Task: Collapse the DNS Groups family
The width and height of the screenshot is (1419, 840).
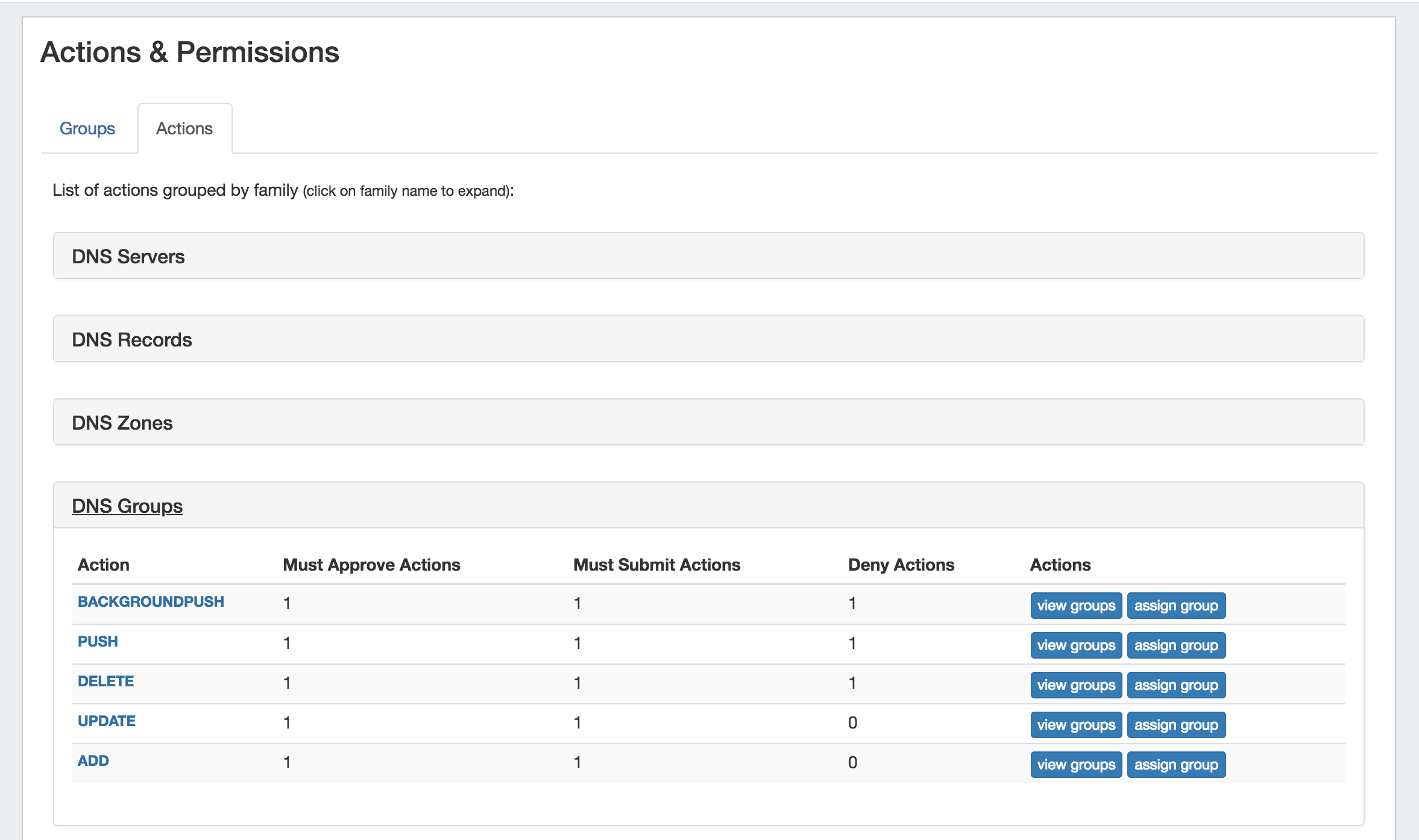Action: [x=127, y=506]
